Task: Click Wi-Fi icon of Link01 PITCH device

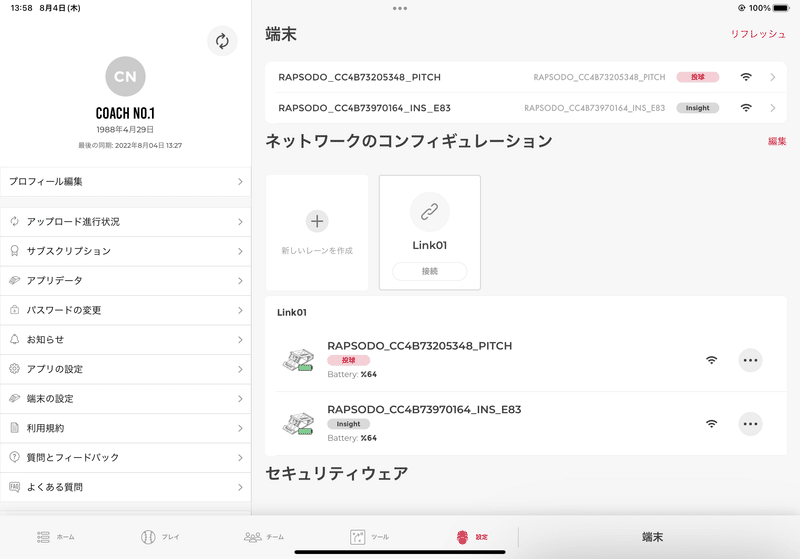Action: click(711, 360)
